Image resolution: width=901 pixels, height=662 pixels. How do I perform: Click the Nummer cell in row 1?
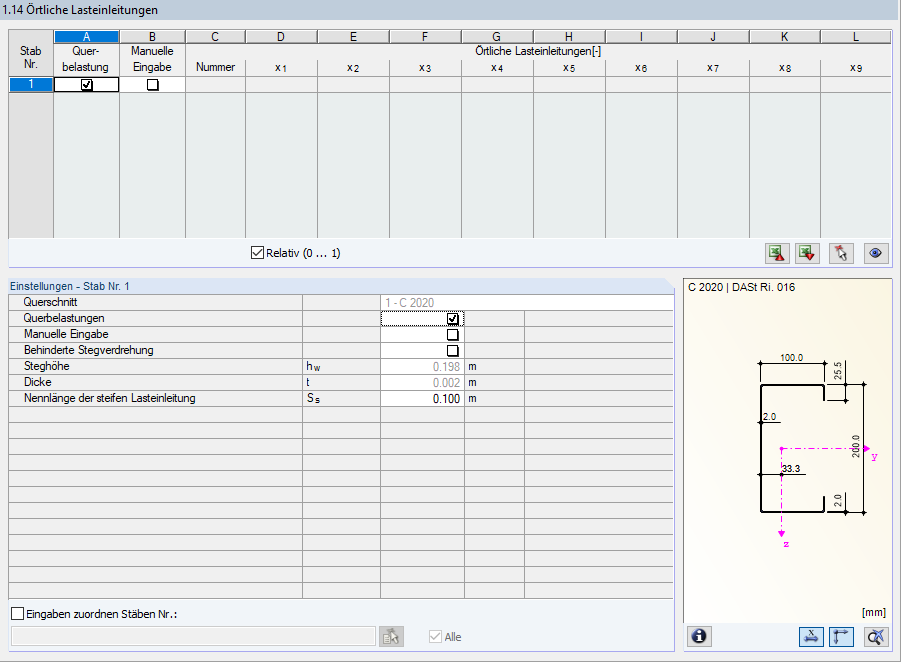coord(215,84)
